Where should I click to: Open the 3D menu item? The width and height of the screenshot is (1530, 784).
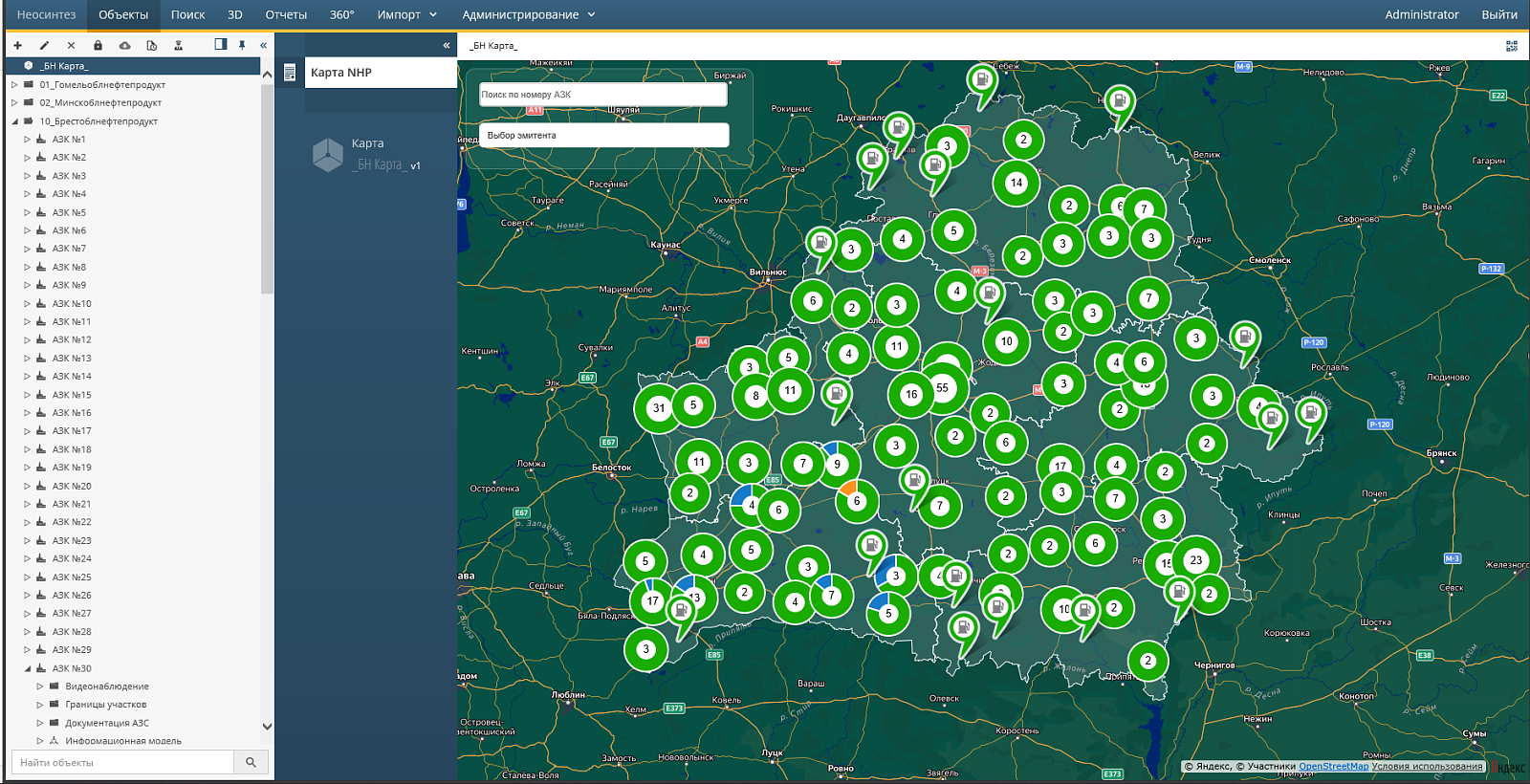235,14
